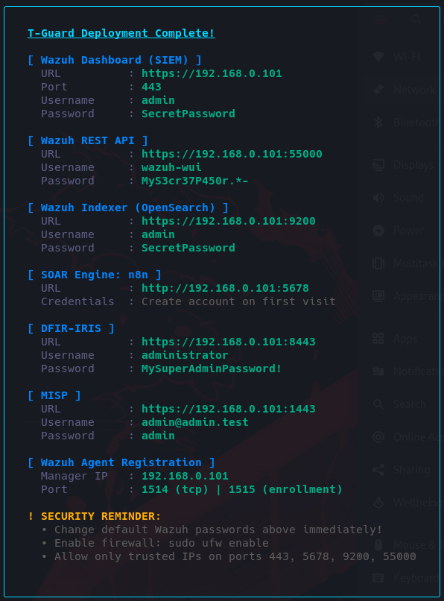
Task: Click the 'DFIR-IRIS' section header
Action: (71, 328)
